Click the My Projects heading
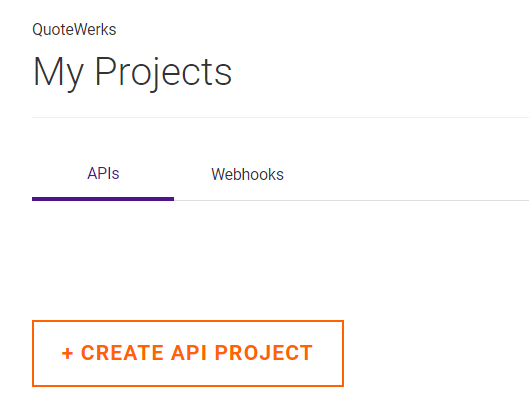Image resolution: width=529 pixels, height=410 pixels. pos(132,72)
